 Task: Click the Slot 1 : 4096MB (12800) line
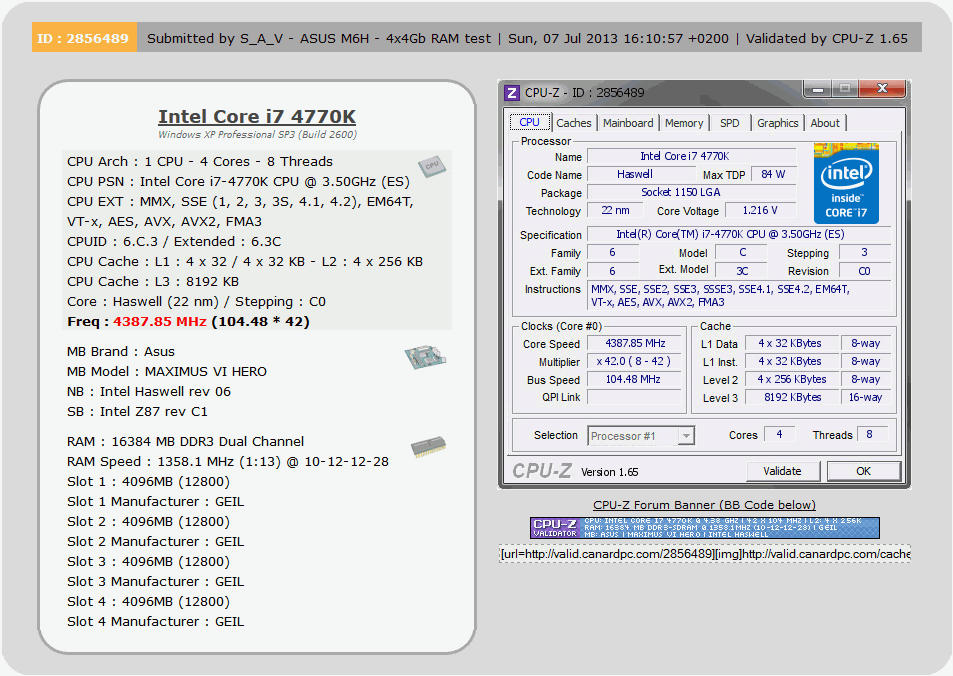148,481
